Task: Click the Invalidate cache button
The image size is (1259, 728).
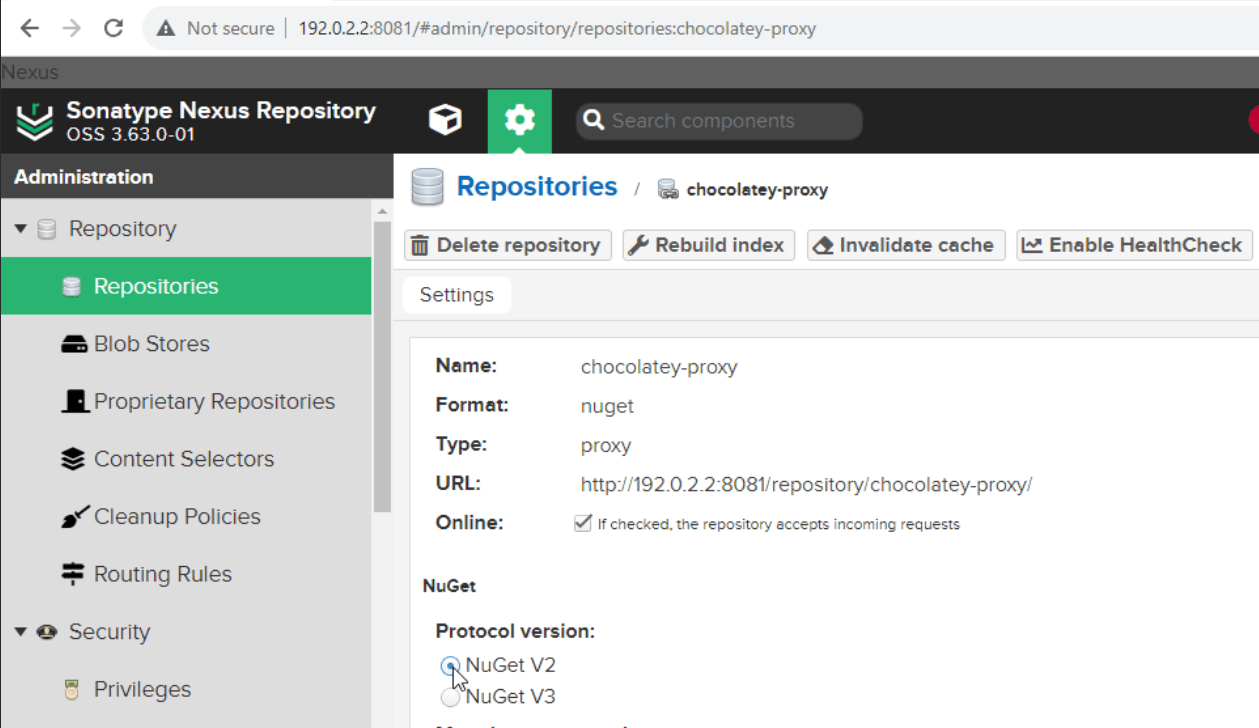Action: pos(905,245)
